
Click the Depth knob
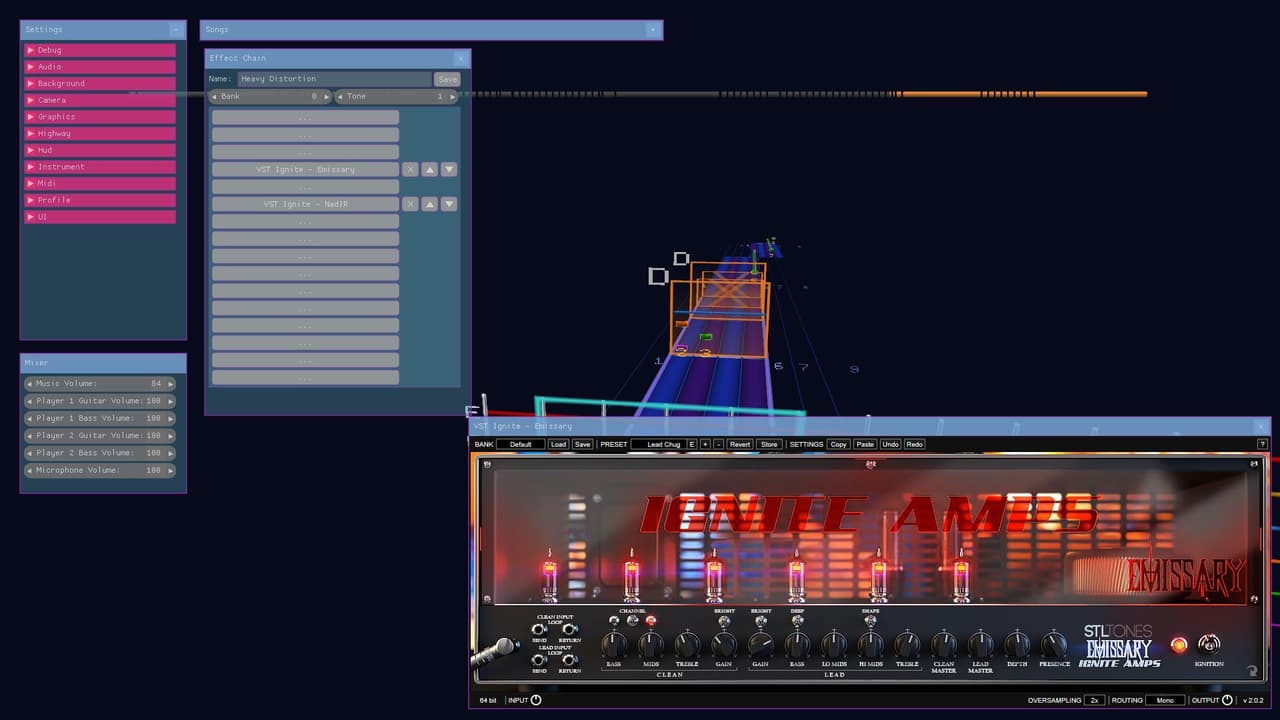tap(1017, 645)
